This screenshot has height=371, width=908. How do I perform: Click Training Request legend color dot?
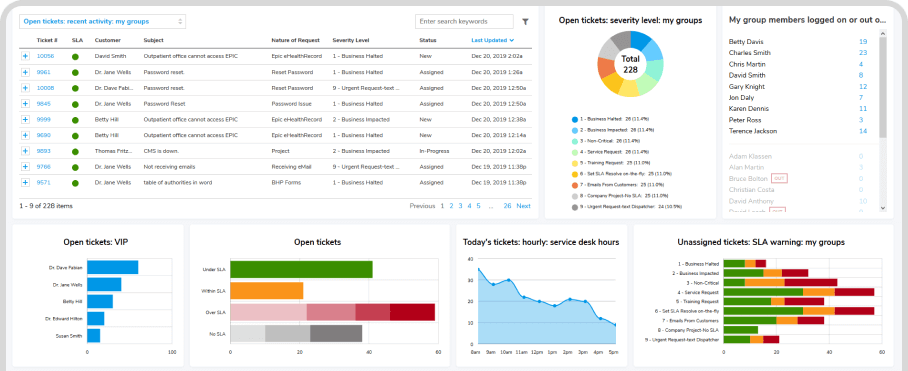coord(574,163)
